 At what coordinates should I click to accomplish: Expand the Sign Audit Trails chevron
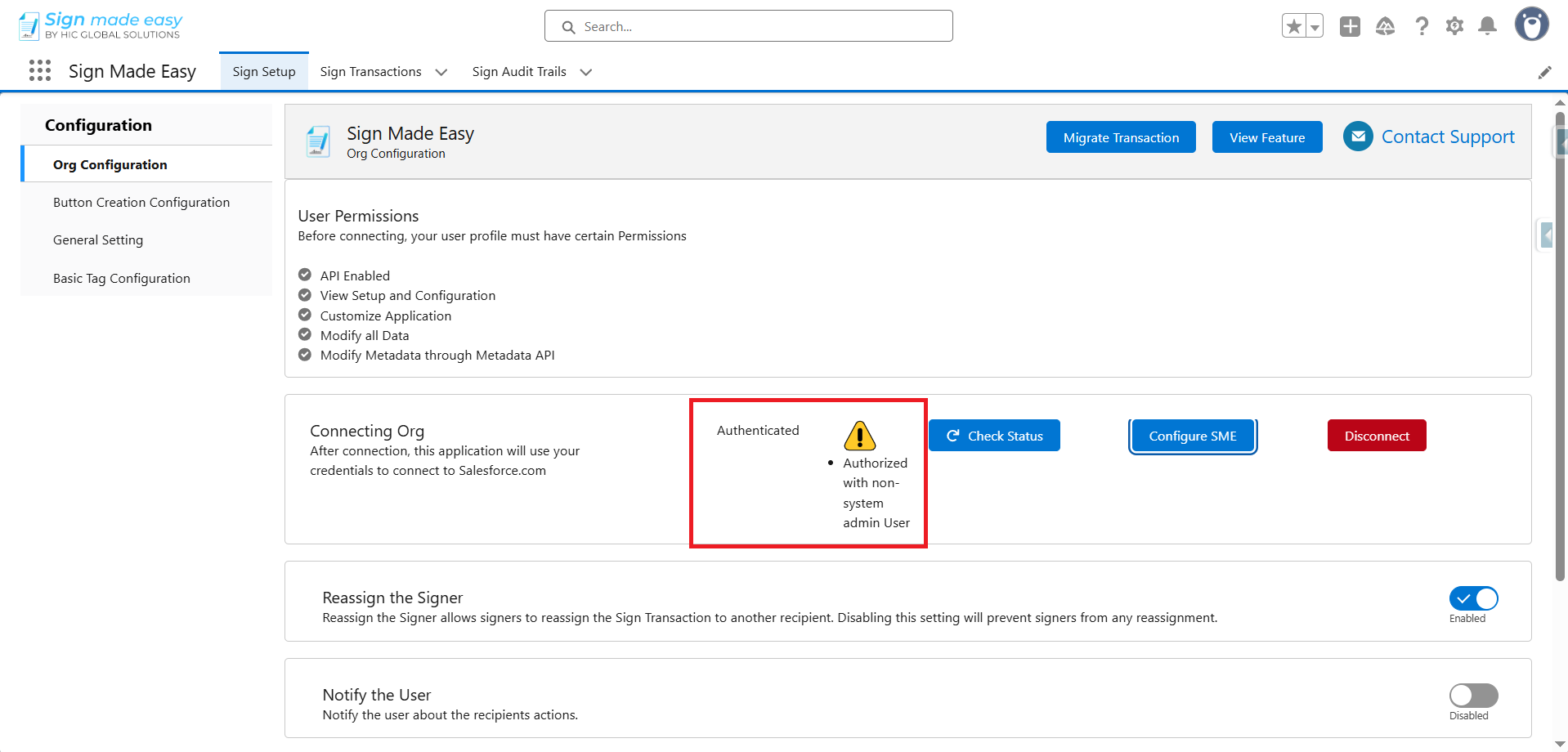tap(586, 72)
